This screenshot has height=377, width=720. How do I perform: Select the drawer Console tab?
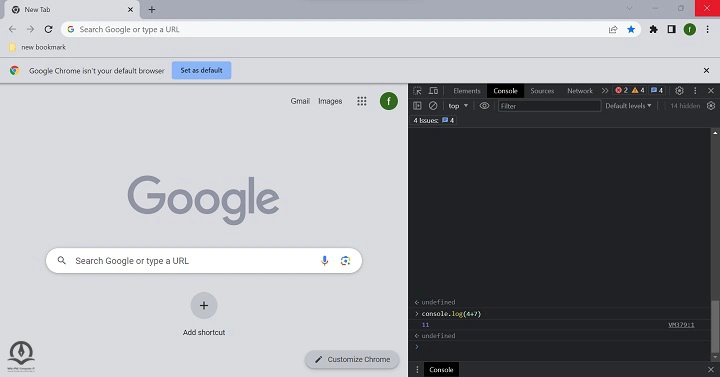[x=441, y=370]
